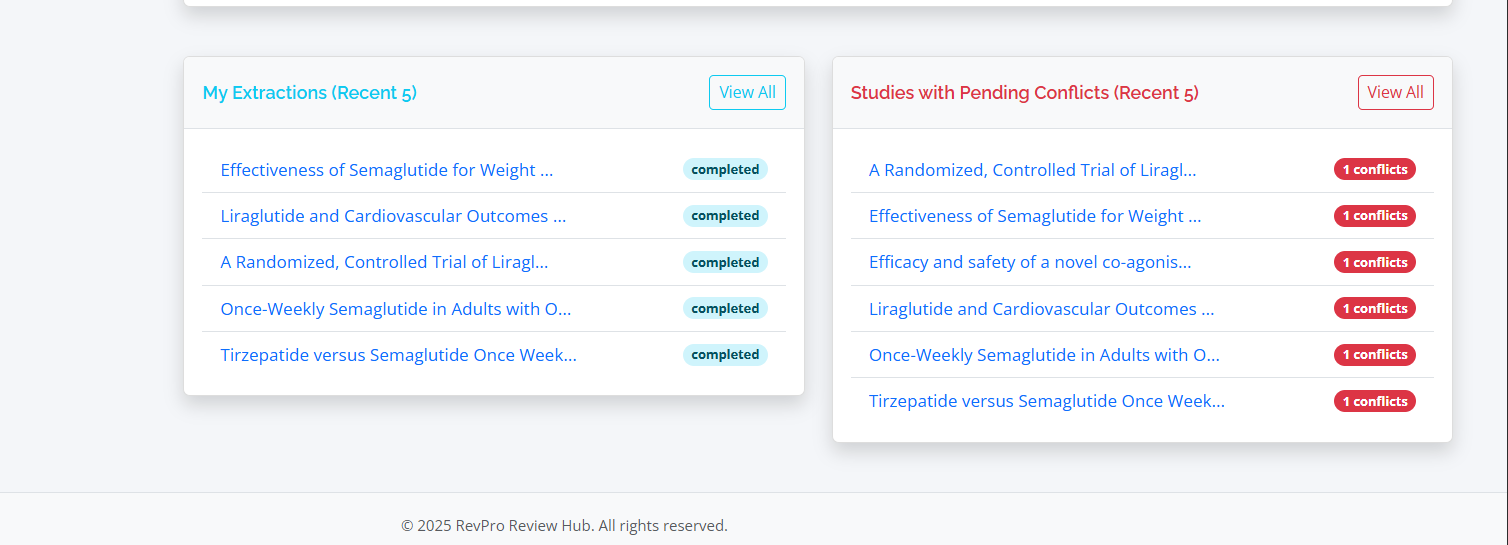This screenshot has height=545, width=1508.
Task: Click completed badge for Tirzepatide versus Semaglutide
Action: [x=725, y=355]
